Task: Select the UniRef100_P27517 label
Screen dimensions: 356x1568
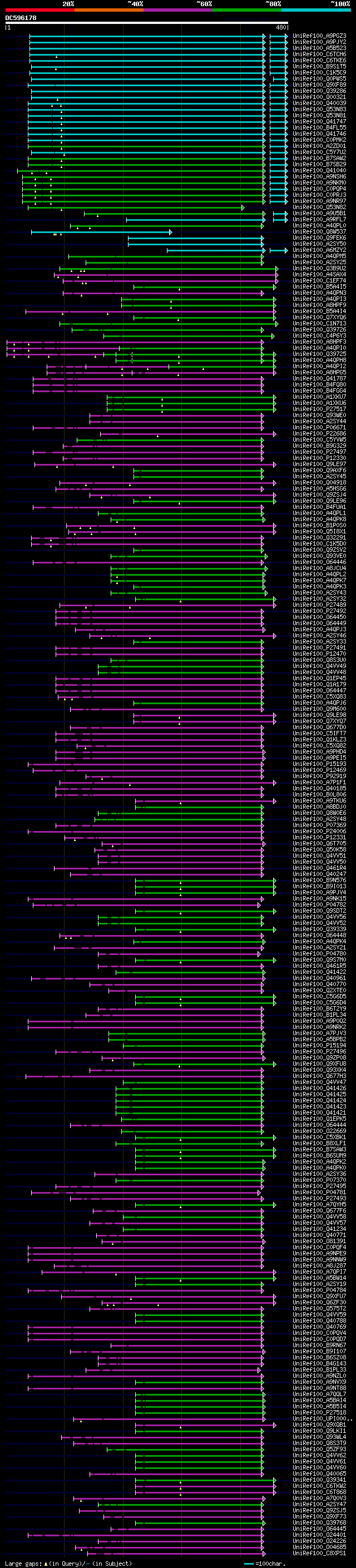Action: [x=319, y=409]
